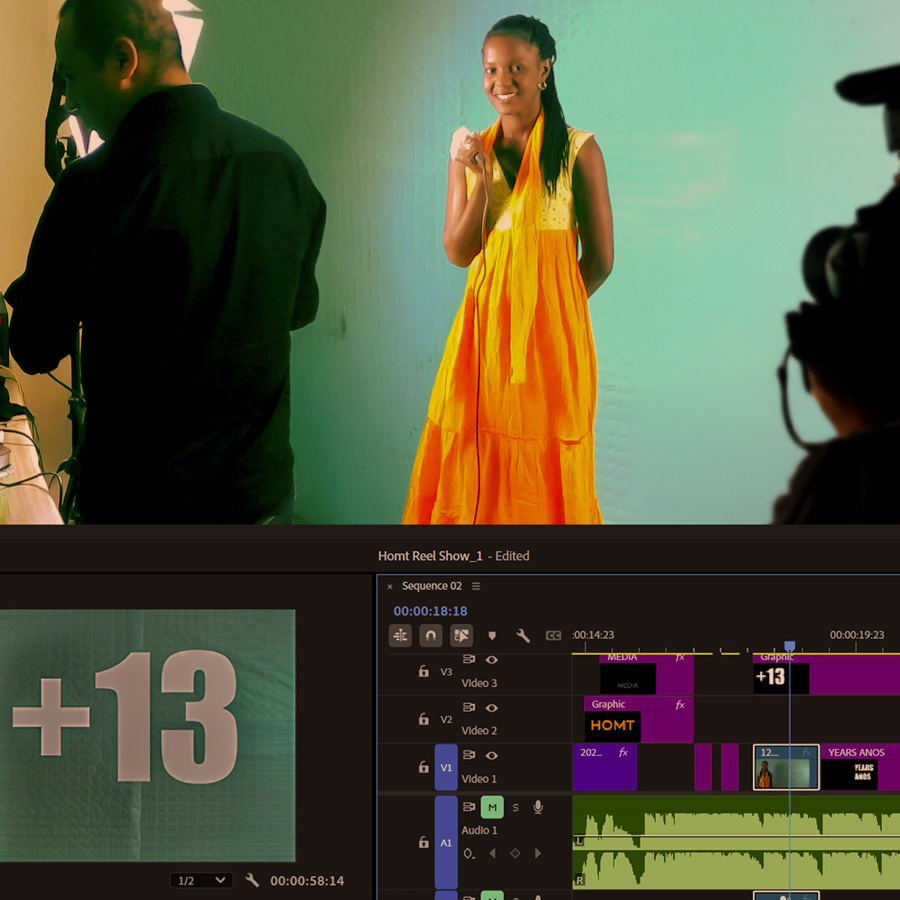900x900 pixels.
Task: Click the Video 2 track name
Action: (479, 731)
